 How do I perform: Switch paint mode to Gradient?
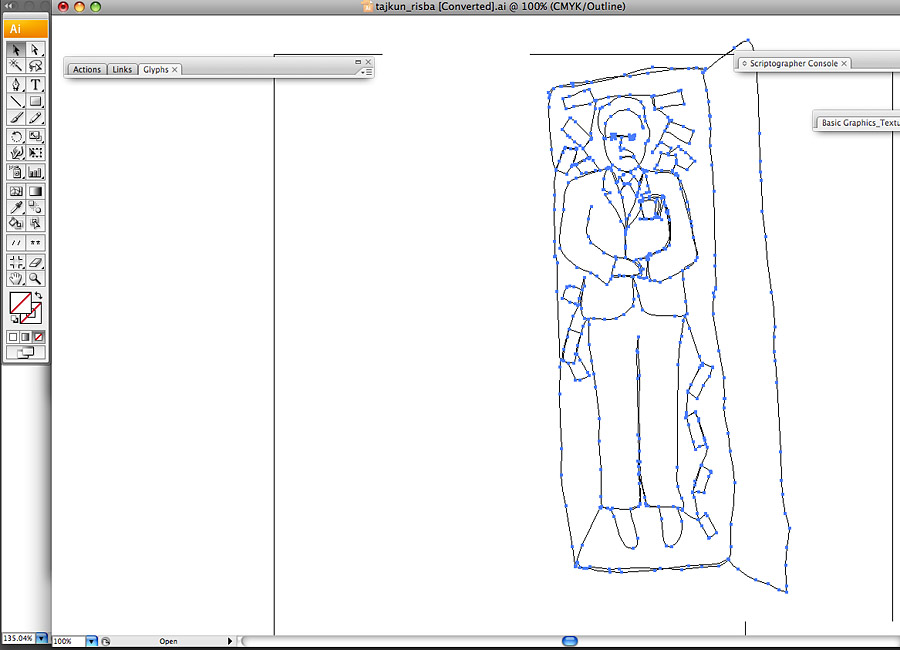point(26,337)
